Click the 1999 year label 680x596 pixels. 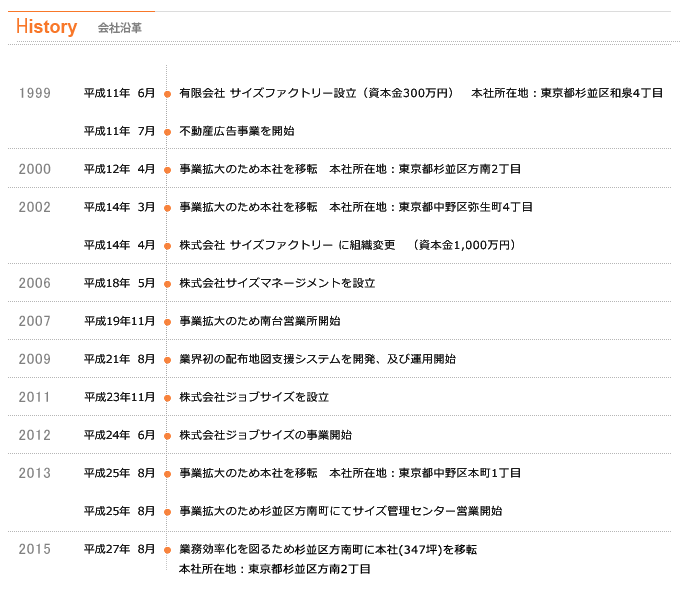(x=35, y=93)
